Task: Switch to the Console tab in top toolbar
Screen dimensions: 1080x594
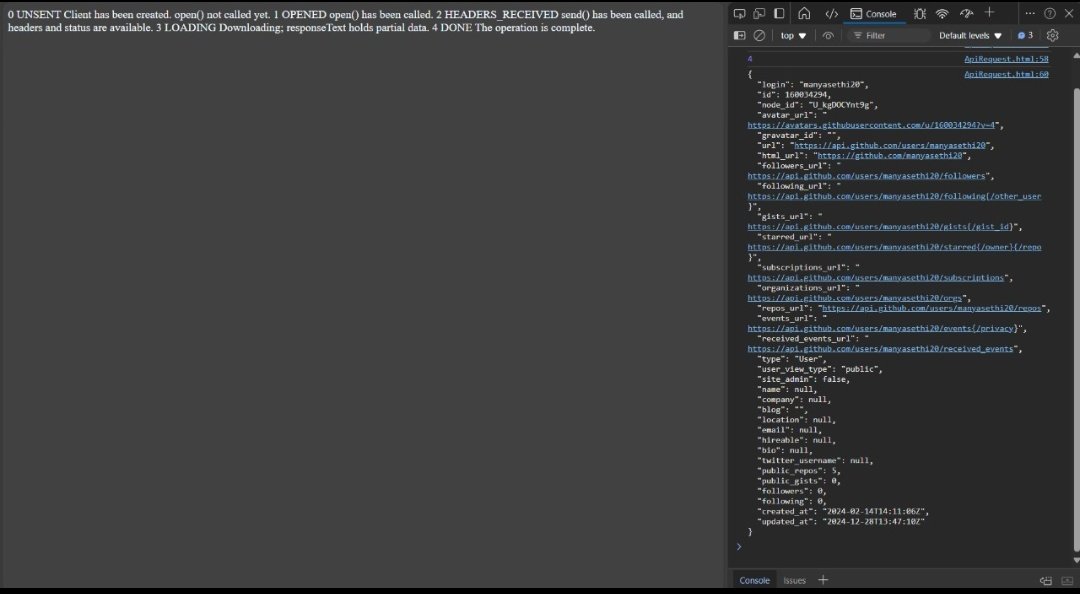Action: [873, 14]
